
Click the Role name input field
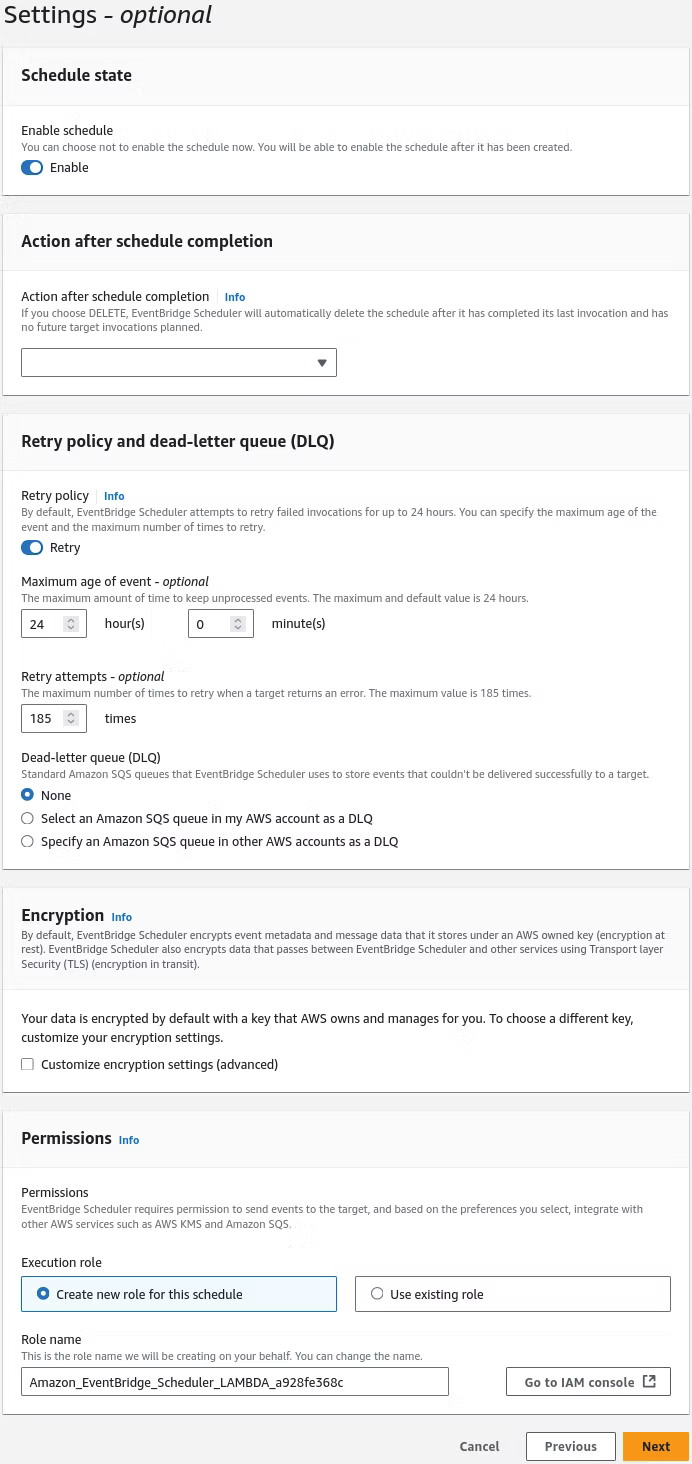point(235,1382)
